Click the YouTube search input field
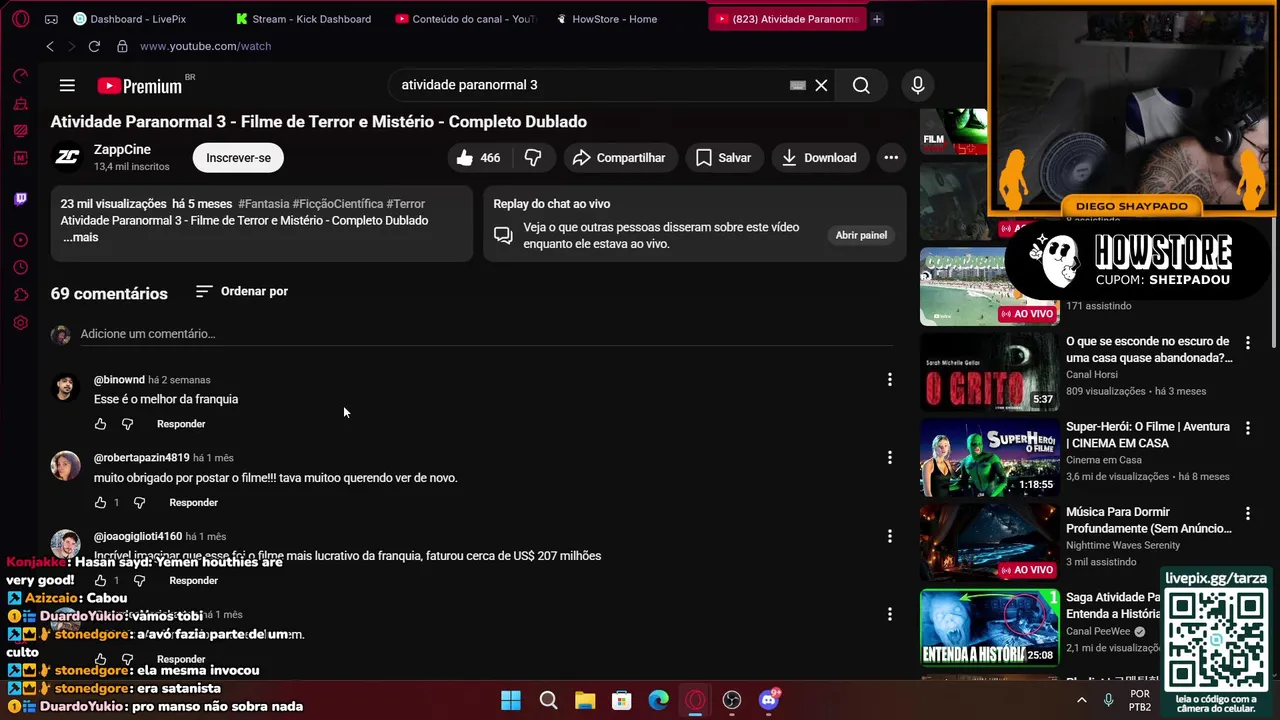This screenshot has height=720, width=1280. (x=590, y=85)
